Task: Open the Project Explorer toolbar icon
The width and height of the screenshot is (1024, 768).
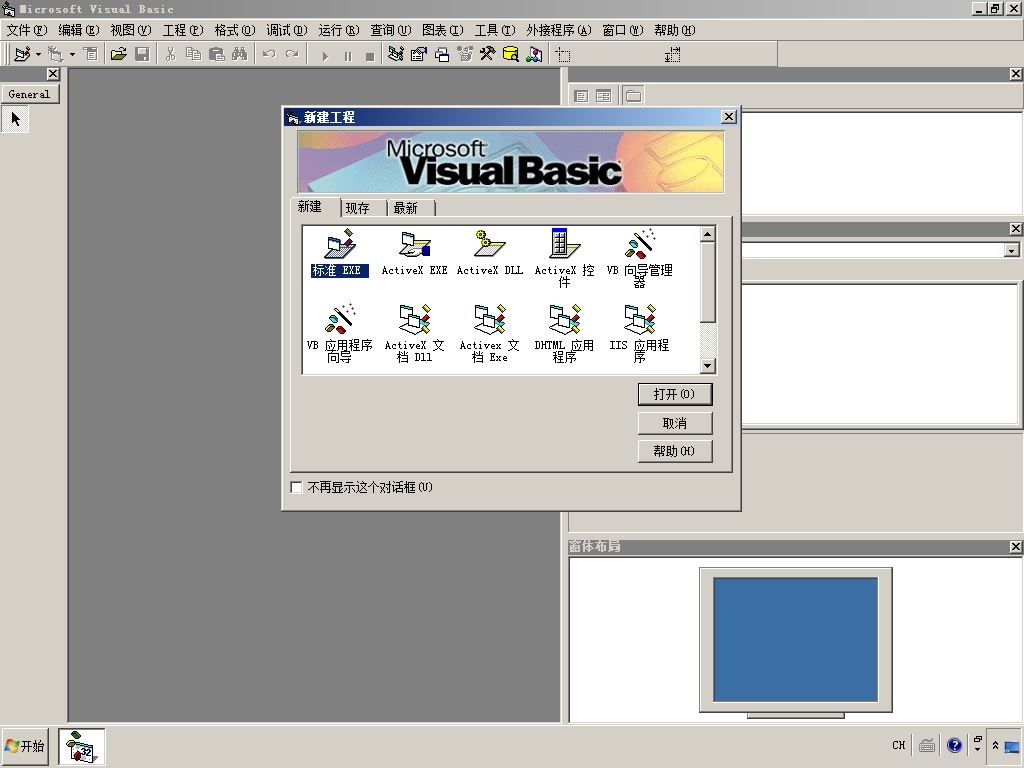Action: coord(395,54)
